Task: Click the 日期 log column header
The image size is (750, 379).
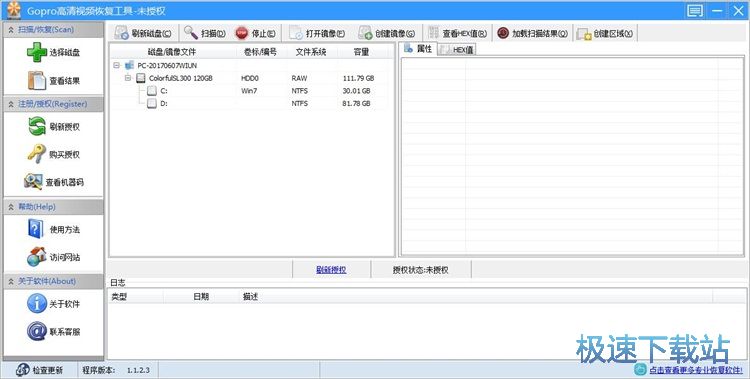Action: point(201,297)
